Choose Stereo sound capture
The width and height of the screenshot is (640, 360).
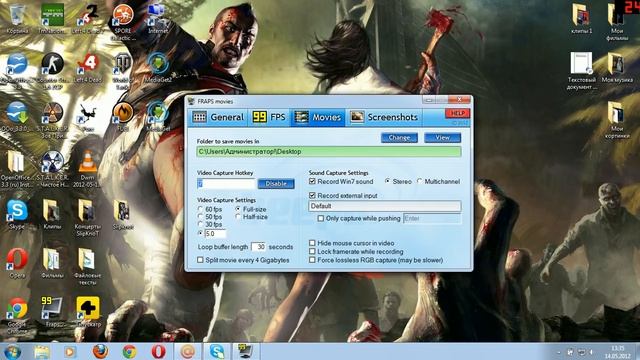[x=387, y=181]
